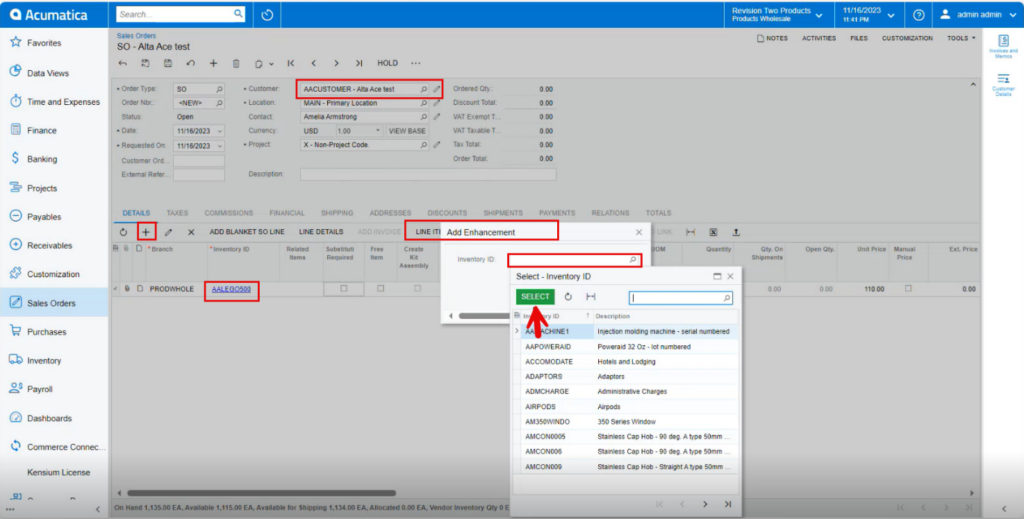Open Commerce Connector workspace

click(66, 447)
